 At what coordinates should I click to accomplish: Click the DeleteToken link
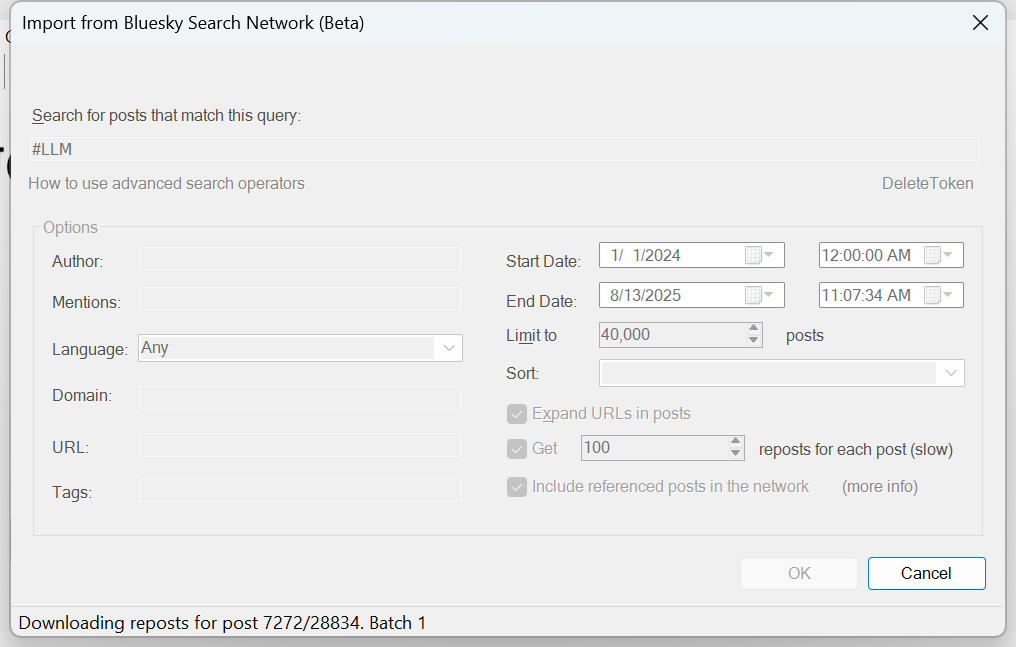pyautogui.click(x=927, y=183)
